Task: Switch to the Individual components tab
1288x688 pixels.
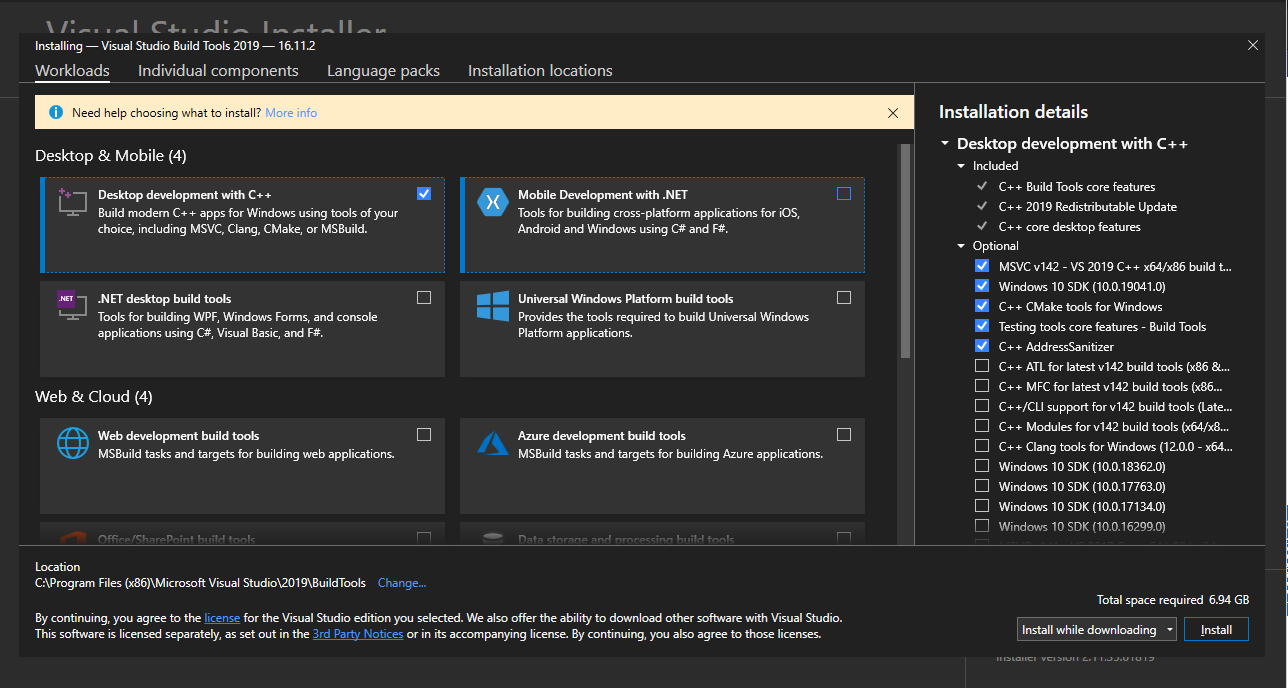Action: 218,70
